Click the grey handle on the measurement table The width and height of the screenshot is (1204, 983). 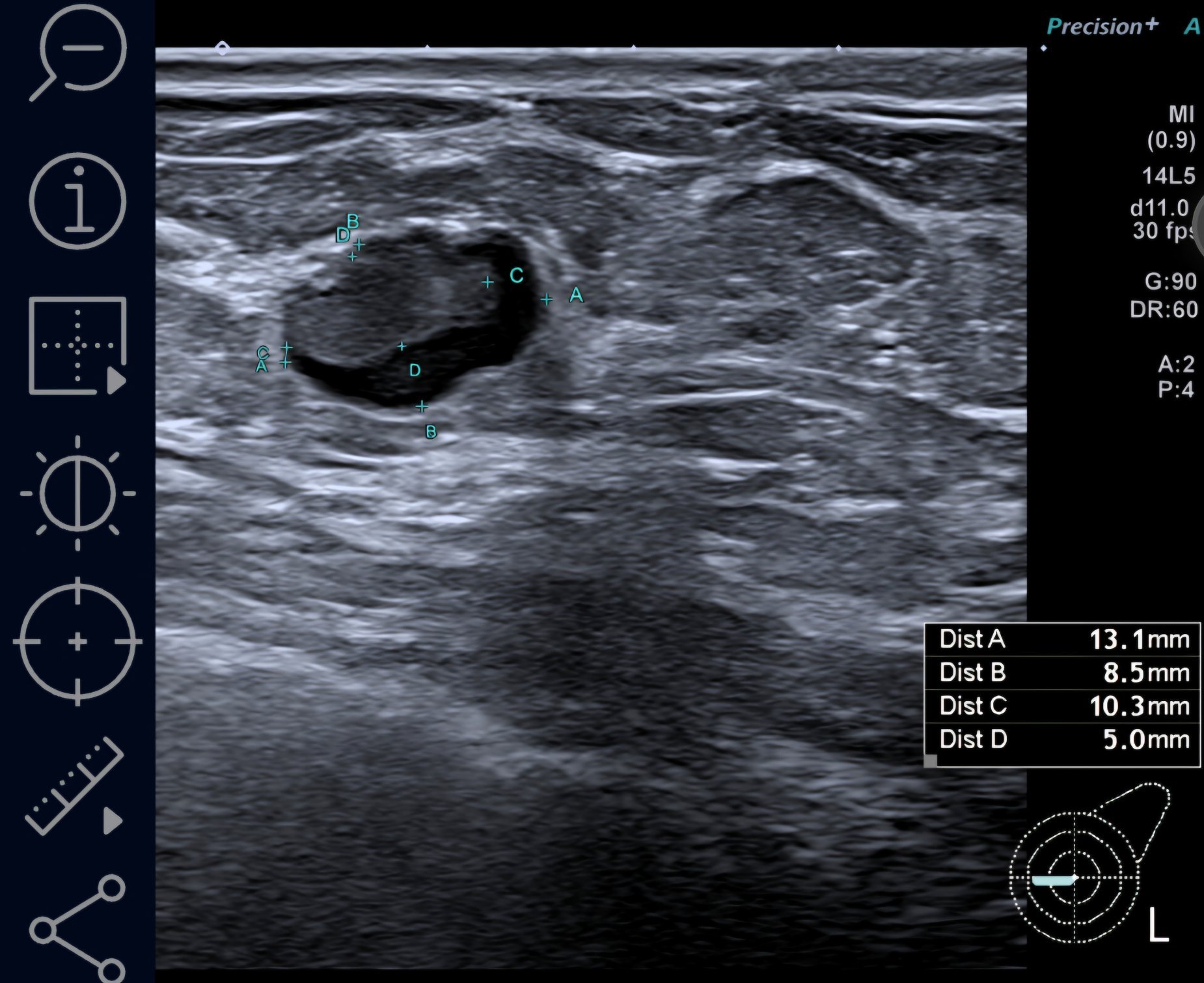tap(931, 761)
